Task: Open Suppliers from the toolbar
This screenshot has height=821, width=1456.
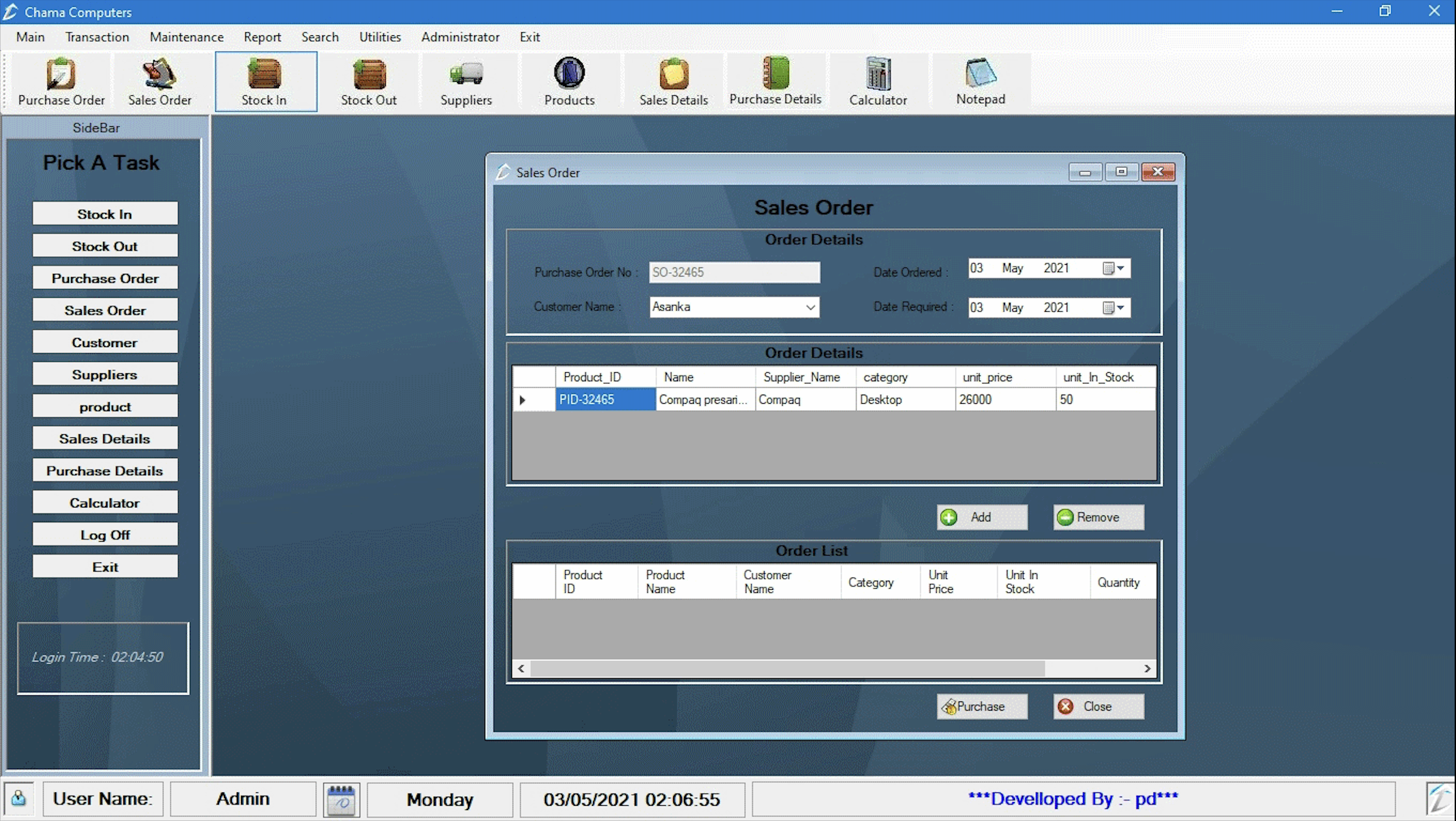Action: point(466,82)
